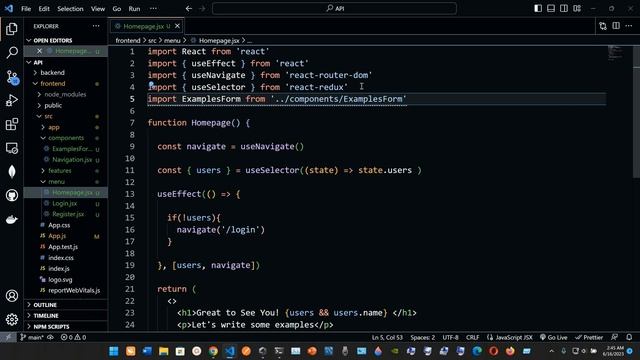Click the API command center search box
This screenshot has width=640, height=360.
334,9
